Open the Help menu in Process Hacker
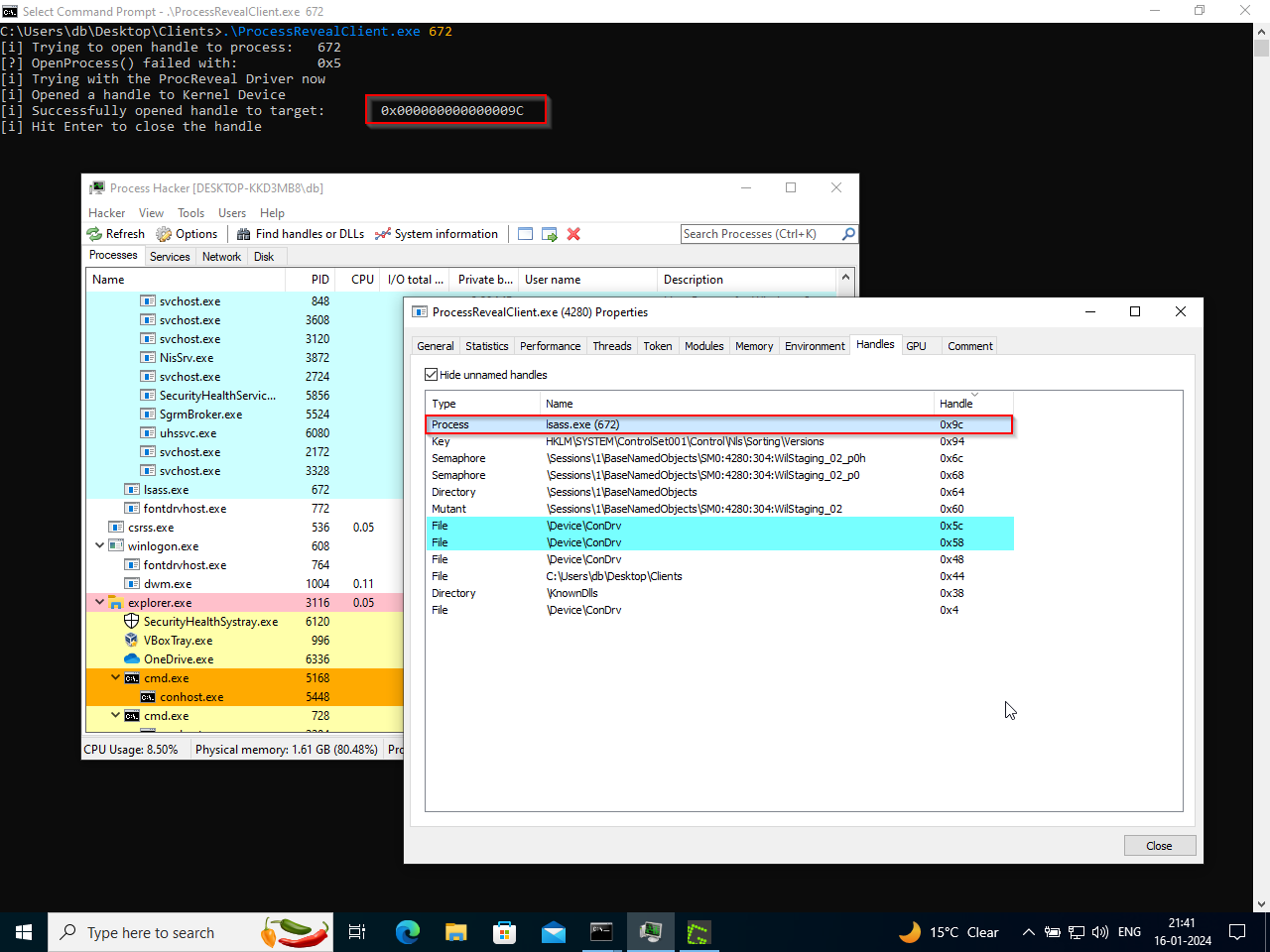Viewport: 1270px width, 952px height. click(272, 213)
